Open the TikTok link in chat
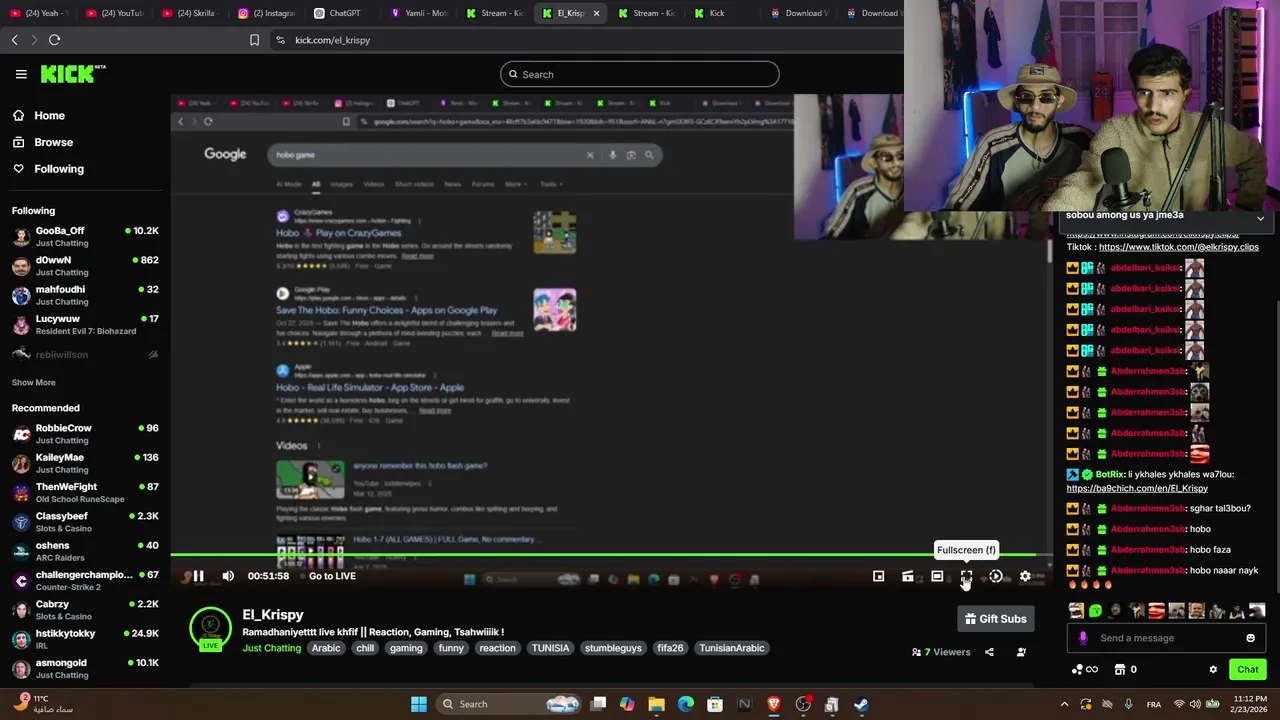Screen dimensions: 1280x720 (x=1178, y=247)
